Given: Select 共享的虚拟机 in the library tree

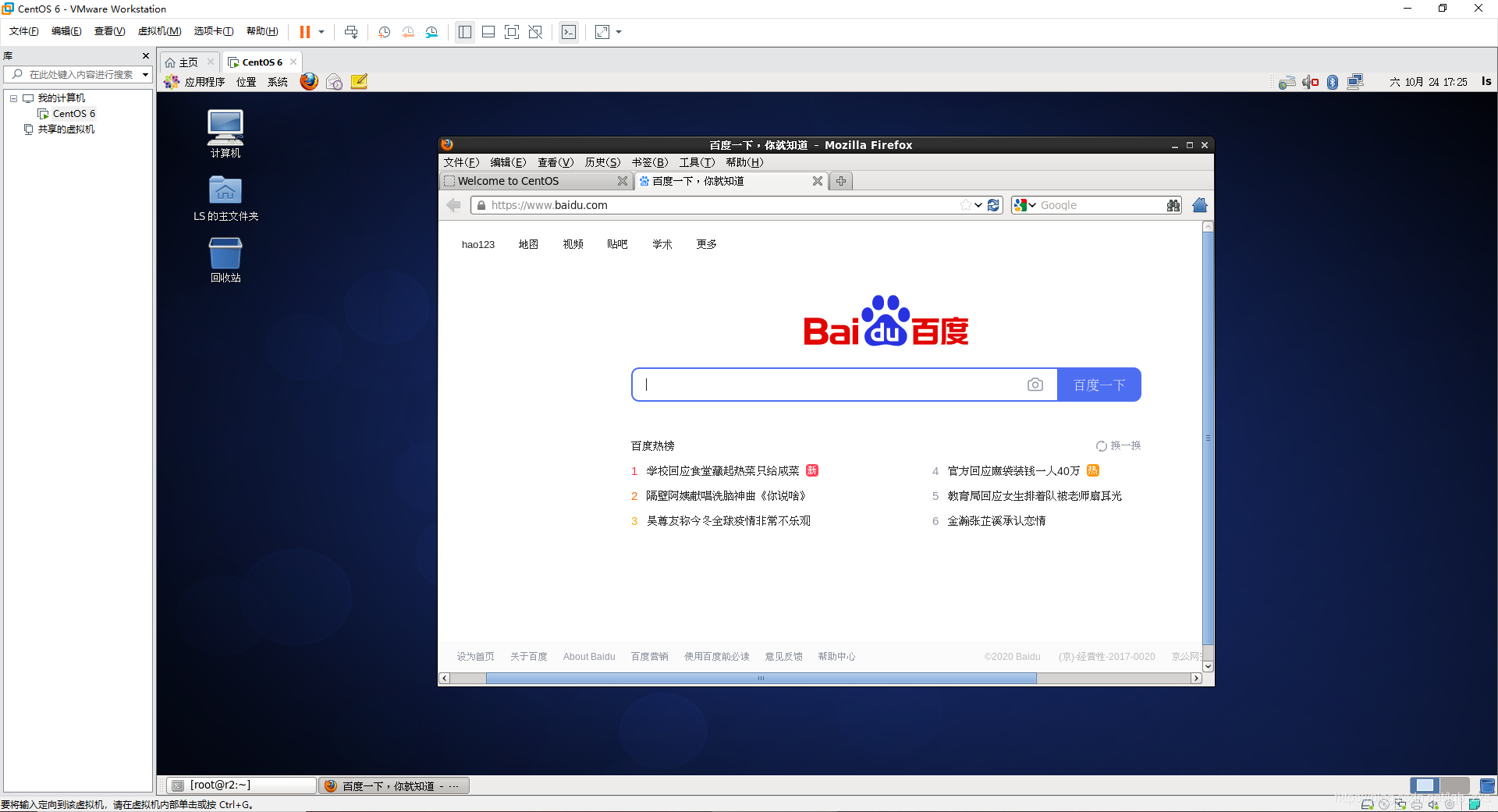Looking at the screenshot, I should coord(66,129).
